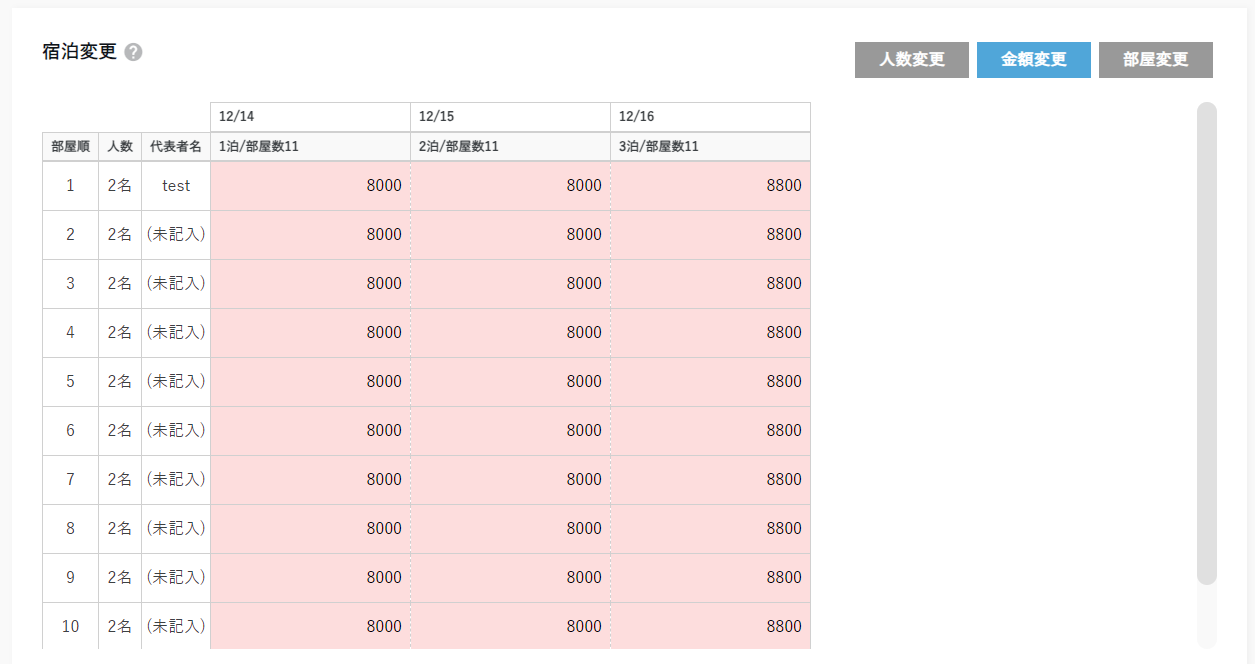Click the help icon next to 宿泊変更
Screen dimensions: 1255x664
pyautogui.click(x=134, y=53)
